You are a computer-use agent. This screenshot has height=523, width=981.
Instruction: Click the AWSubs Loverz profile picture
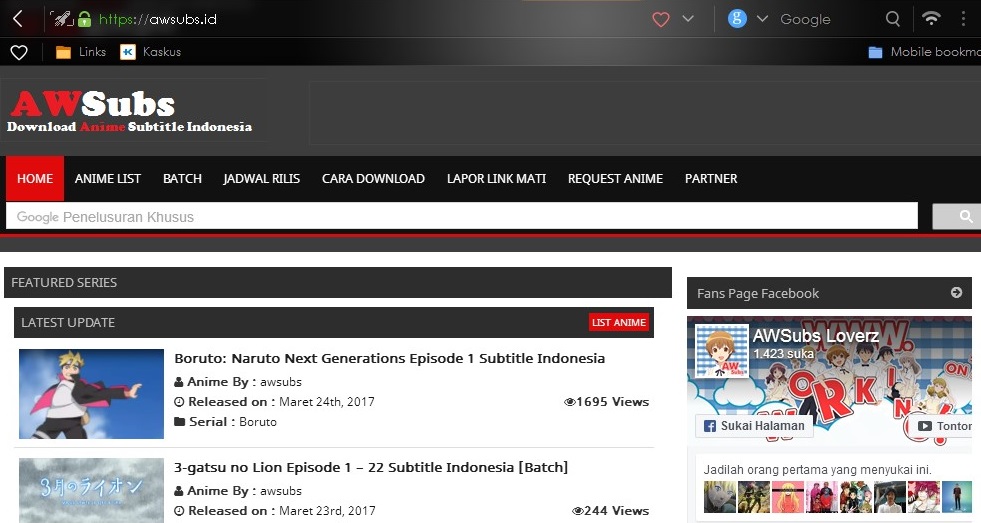click(722, 351)
